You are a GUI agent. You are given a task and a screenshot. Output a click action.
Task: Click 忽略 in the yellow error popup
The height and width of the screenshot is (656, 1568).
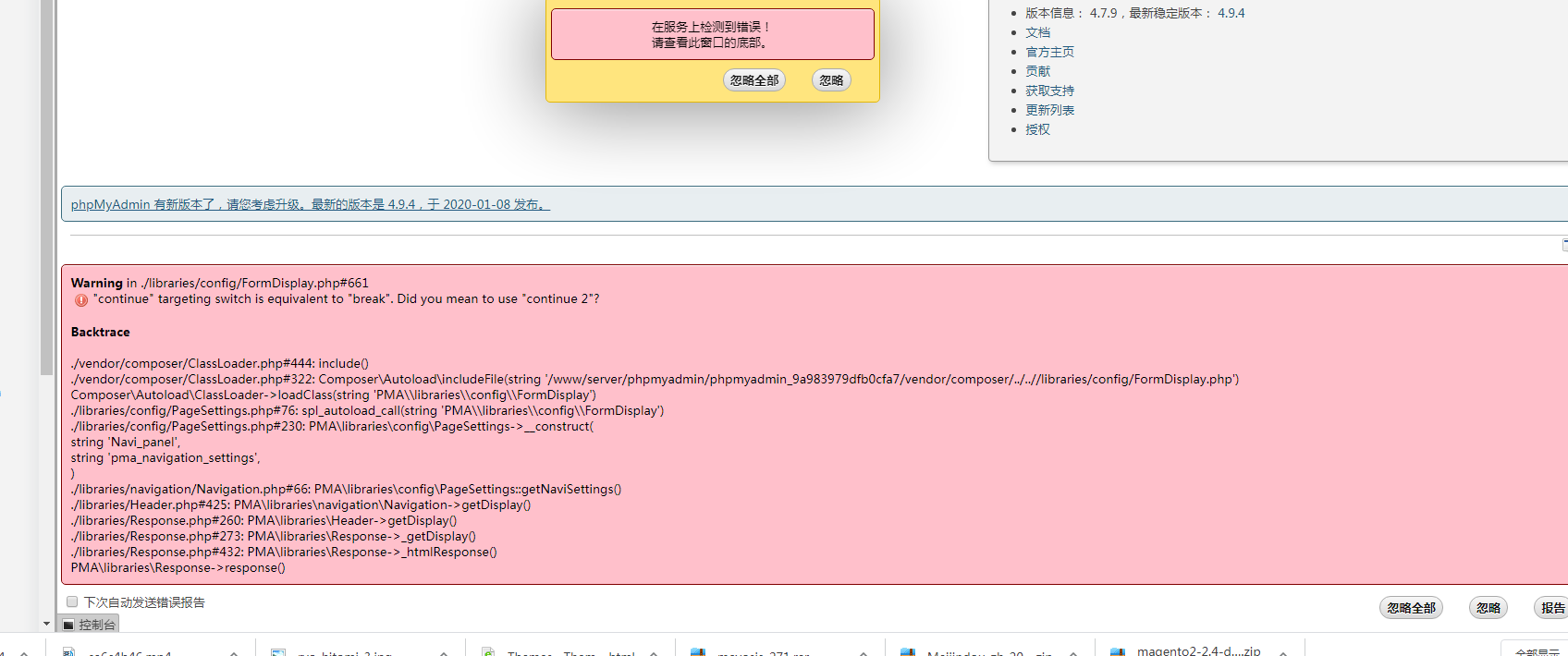point(831,80)
